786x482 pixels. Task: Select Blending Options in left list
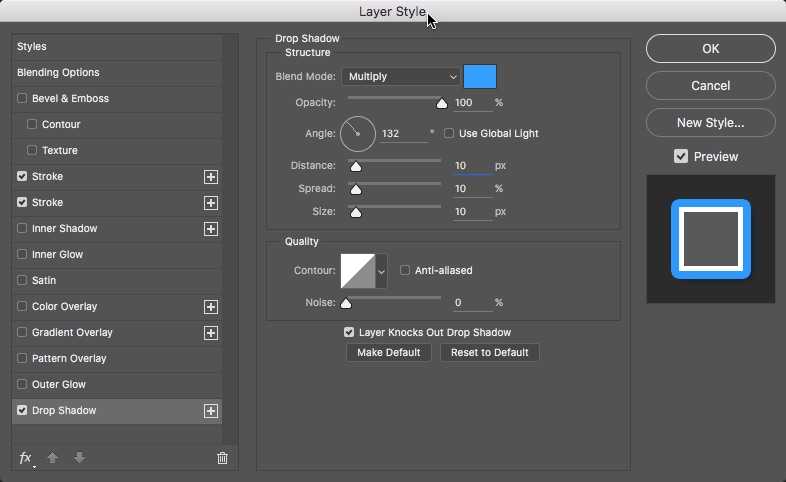coord(117,73)
